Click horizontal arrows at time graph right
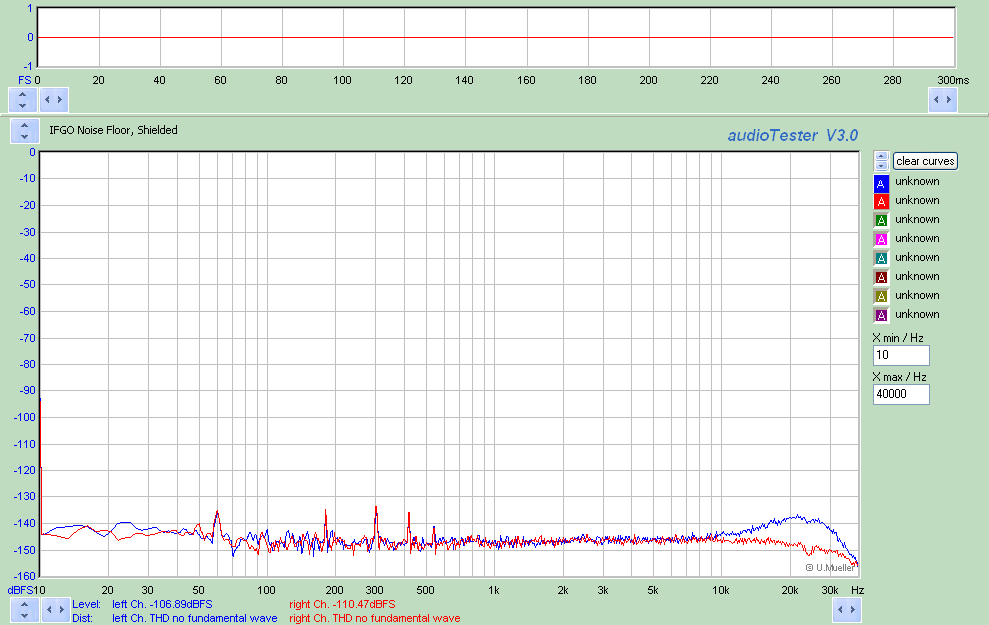989x625 pixels. 942,99
